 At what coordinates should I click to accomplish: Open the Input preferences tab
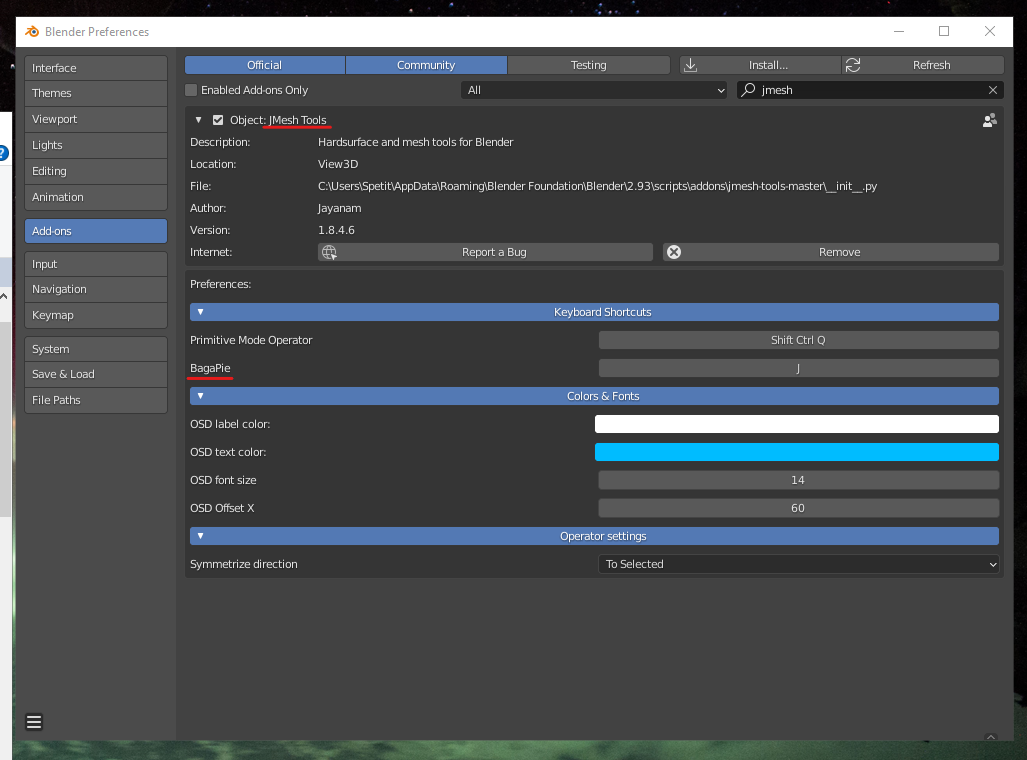click(x=96, y=264)
